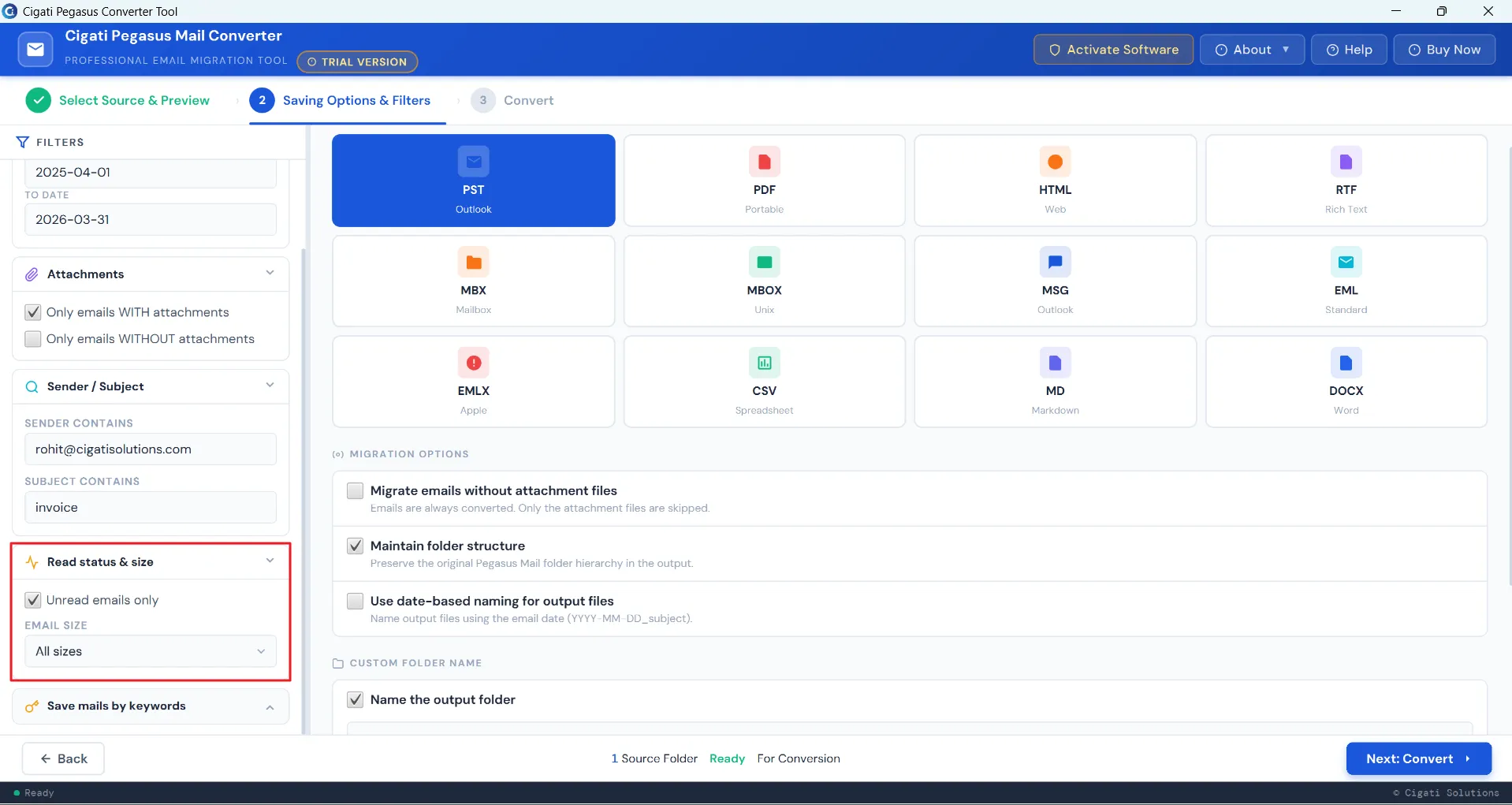The height and width of the screenshot is (805, 1512).
Task: Toggle the Save mails by keywords chevron
Action: 270,707
